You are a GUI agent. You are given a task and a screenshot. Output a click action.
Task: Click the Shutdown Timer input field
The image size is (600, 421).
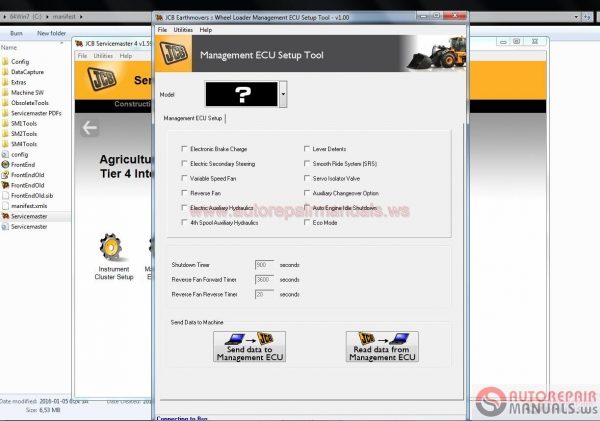coord(264,265)
